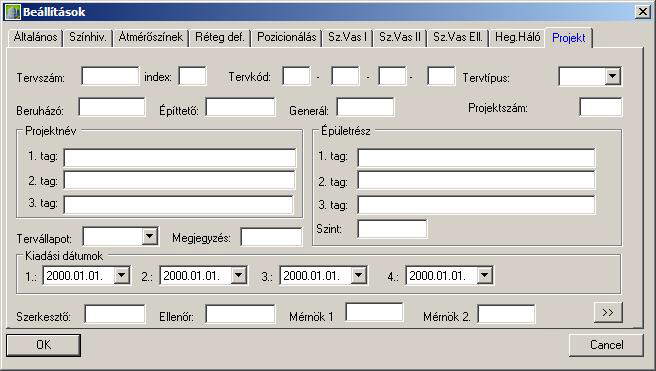Image resolution: width=656 pixels, height=371 pixels.
Task: Select the Sz.Vas Ell. tab
Action: click(457, 37)
